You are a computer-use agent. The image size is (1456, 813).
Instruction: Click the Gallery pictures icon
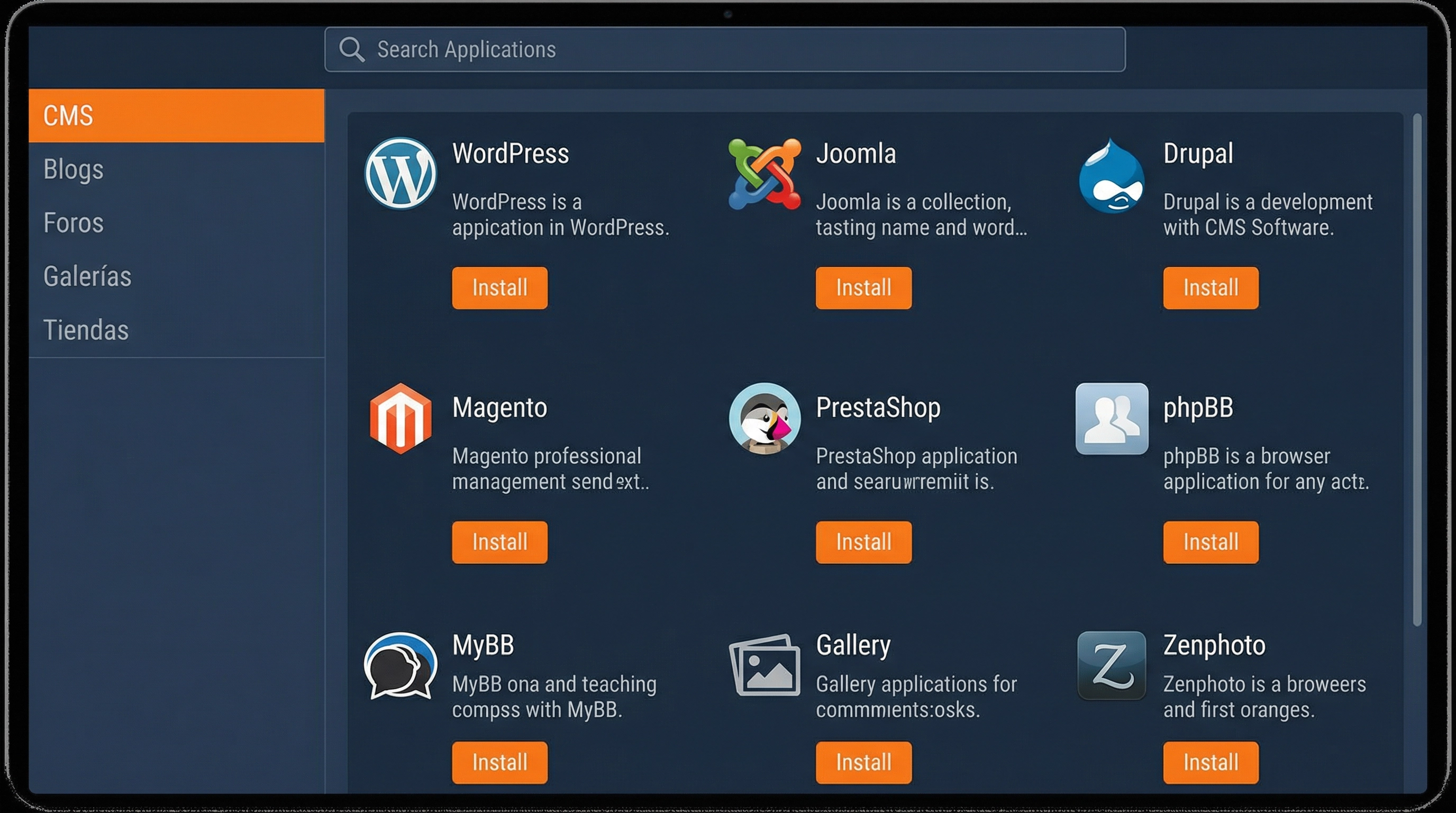764,664
